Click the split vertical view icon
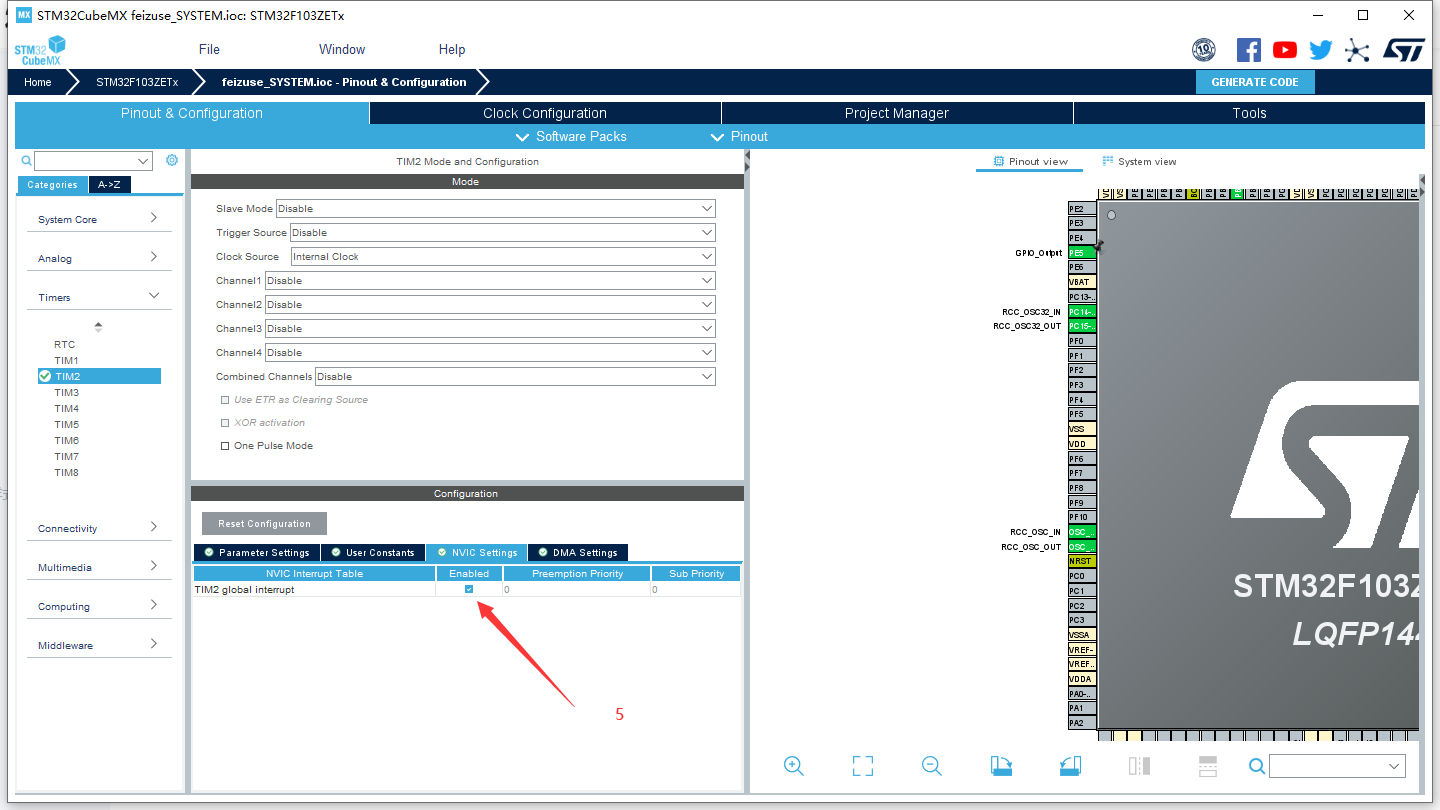 [1139, 766]
